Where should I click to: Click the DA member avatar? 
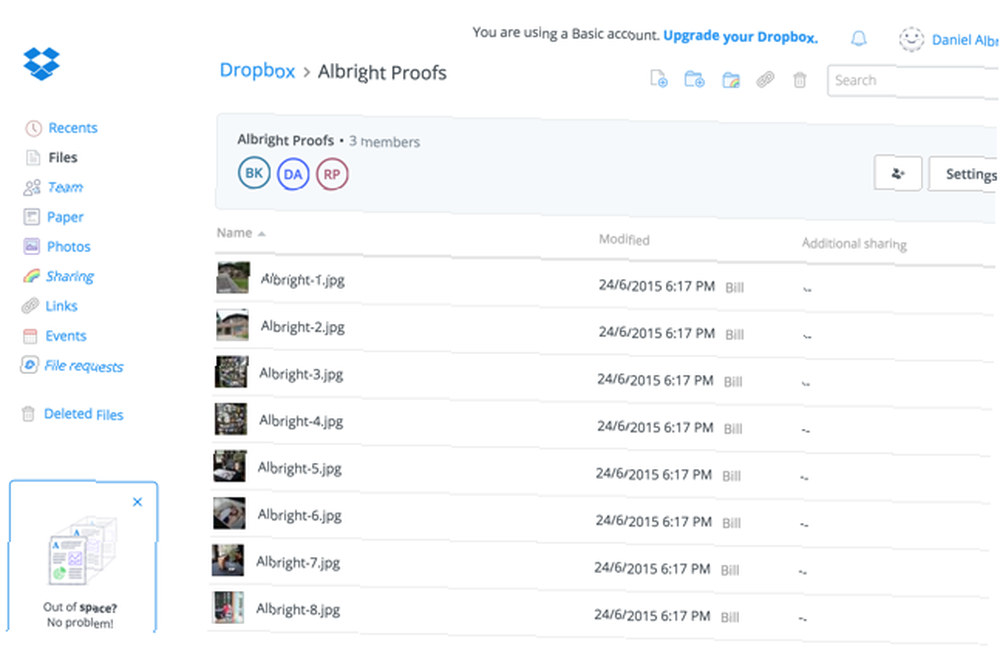click(293, 174)
